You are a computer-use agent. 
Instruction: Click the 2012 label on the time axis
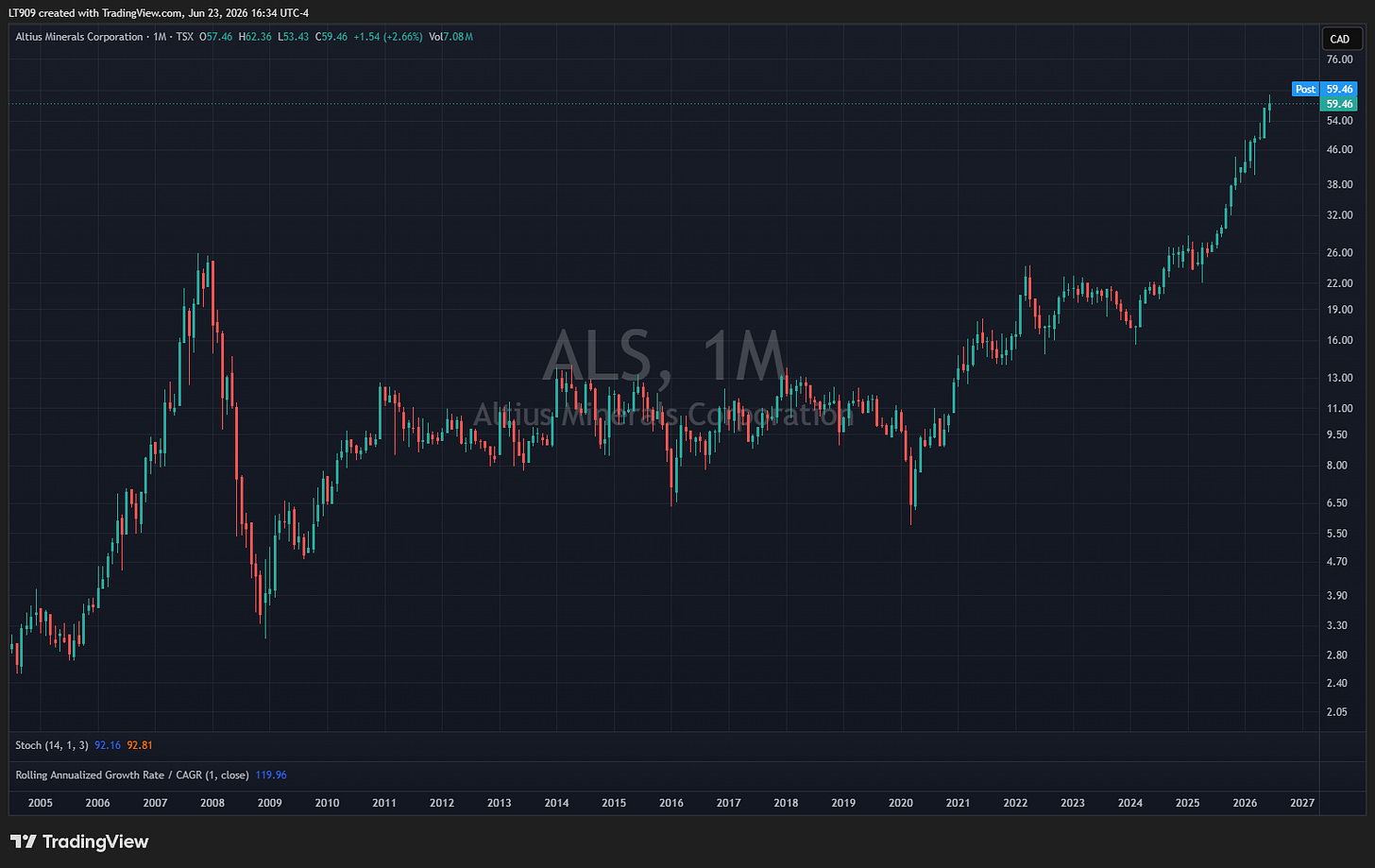(x=442, y=803)
